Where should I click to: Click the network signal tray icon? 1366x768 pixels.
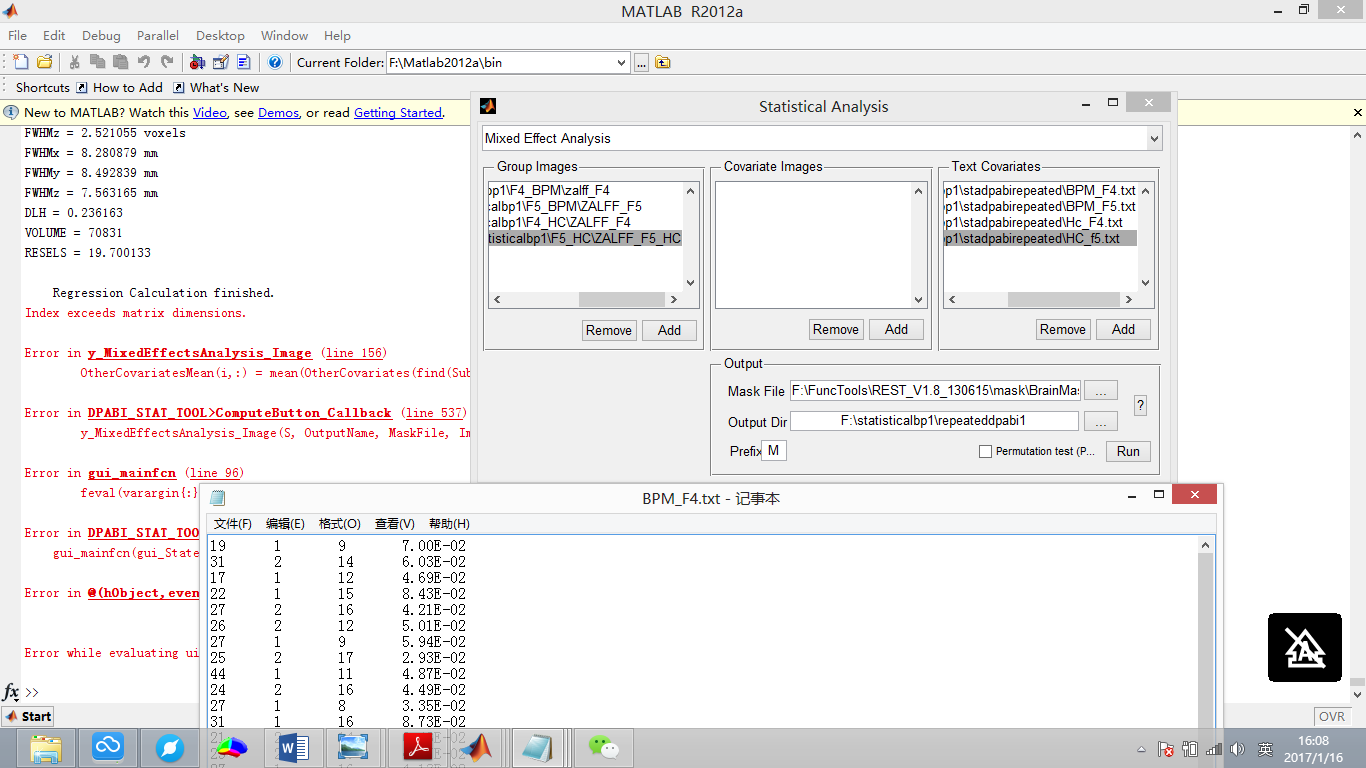pyautogui.click(x=1213, y=749)
